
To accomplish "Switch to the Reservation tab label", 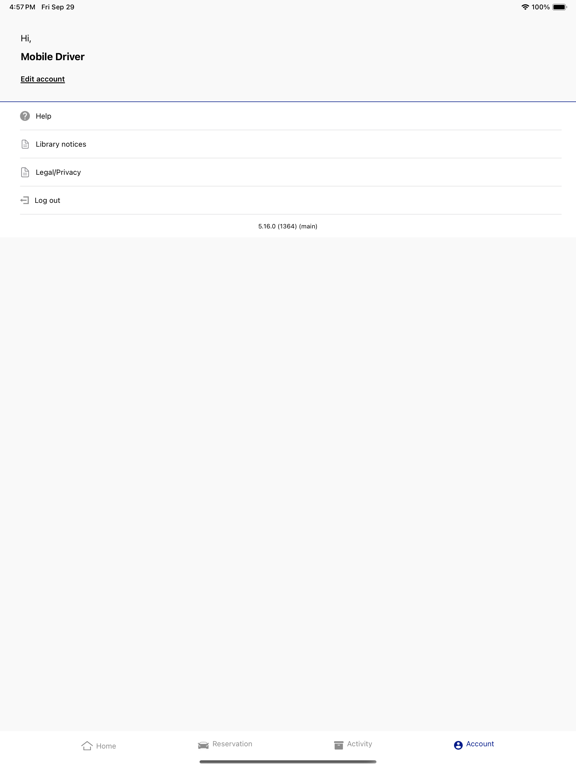I will click(232, 744).
